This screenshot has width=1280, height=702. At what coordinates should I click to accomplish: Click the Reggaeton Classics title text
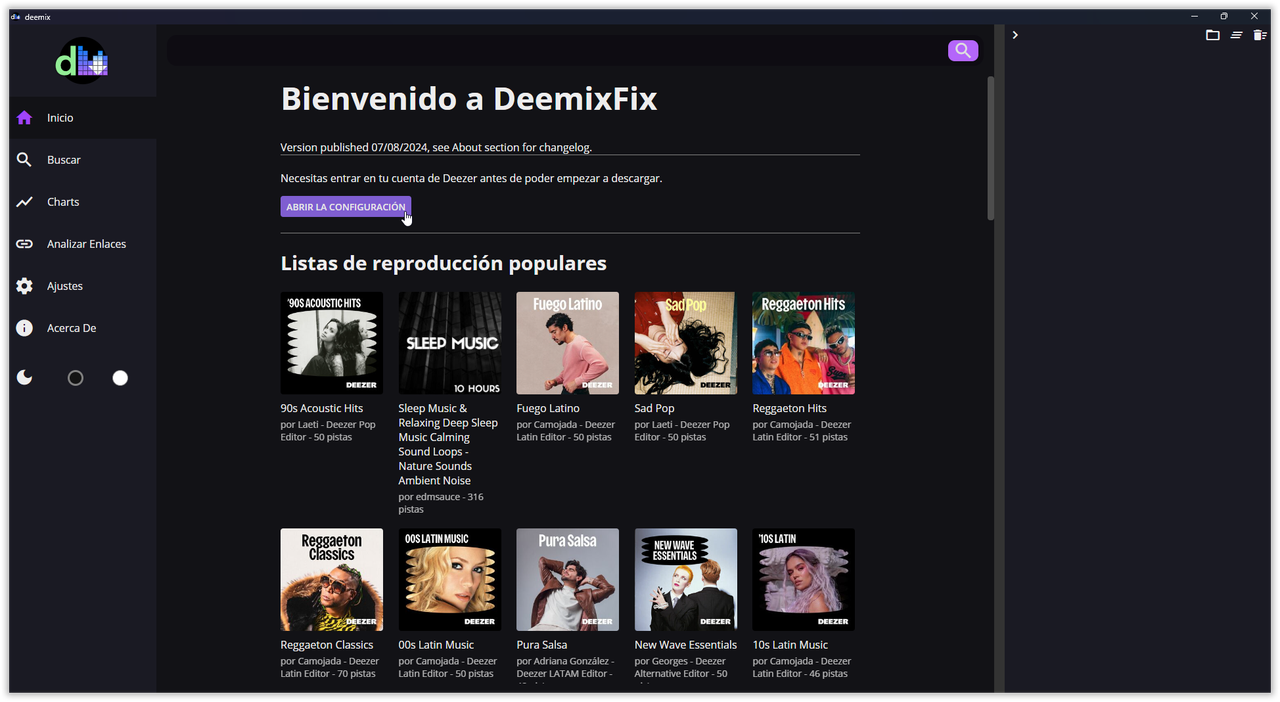[x=327, y=646]
